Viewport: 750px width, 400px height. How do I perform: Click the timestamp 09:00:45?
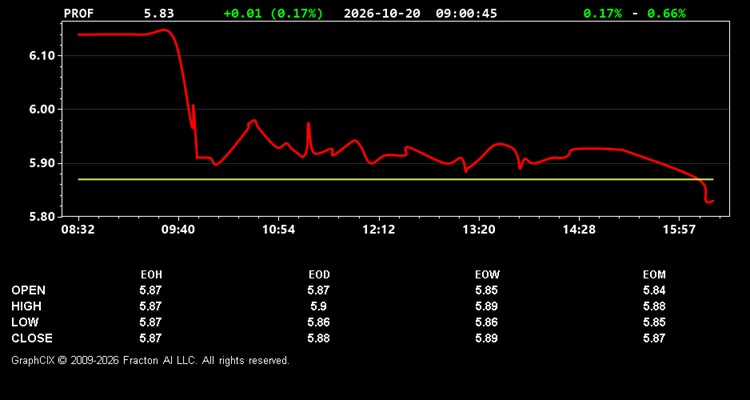466,13
